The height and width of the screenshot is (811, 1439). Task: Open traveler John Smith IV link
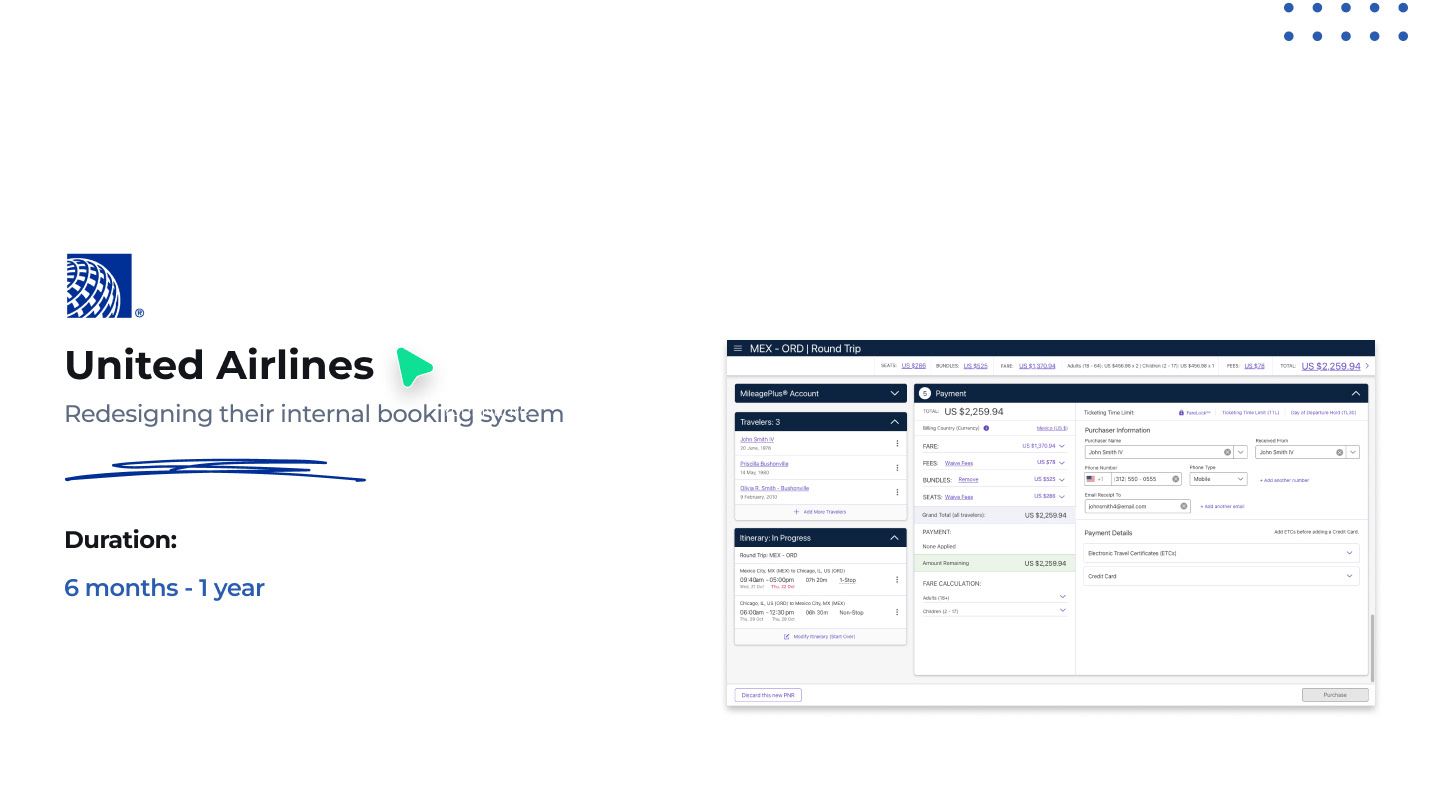click(757, 439)
